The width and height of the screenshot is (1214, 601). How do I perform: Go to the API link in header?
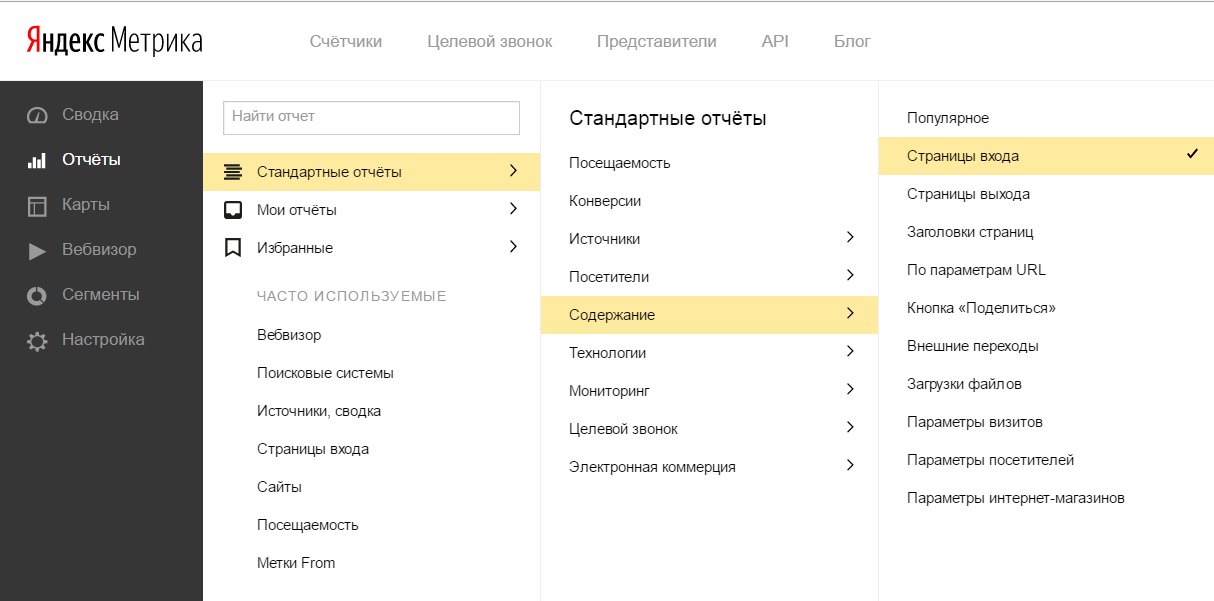coord(775,41)
